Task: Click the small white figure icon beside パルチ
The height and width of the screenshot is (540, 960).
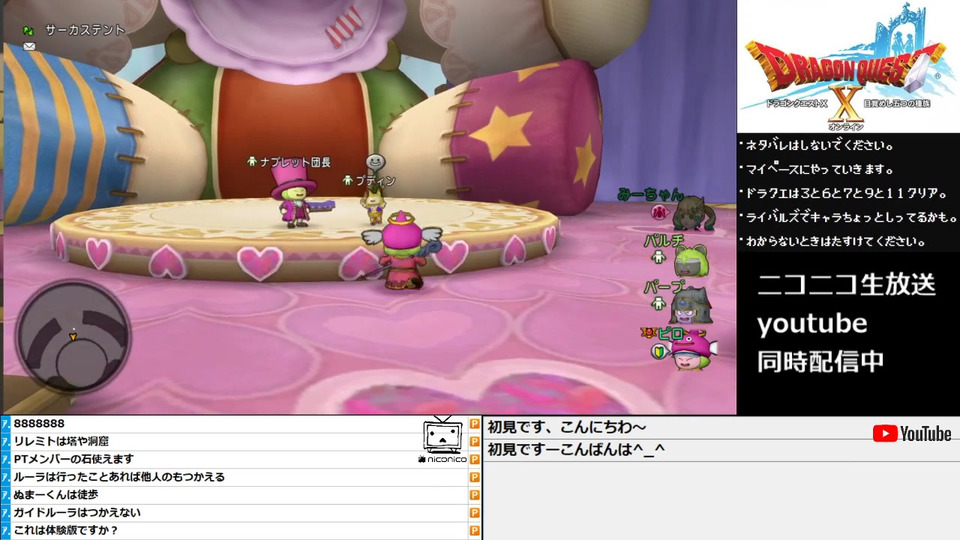Action: point(659,257)
